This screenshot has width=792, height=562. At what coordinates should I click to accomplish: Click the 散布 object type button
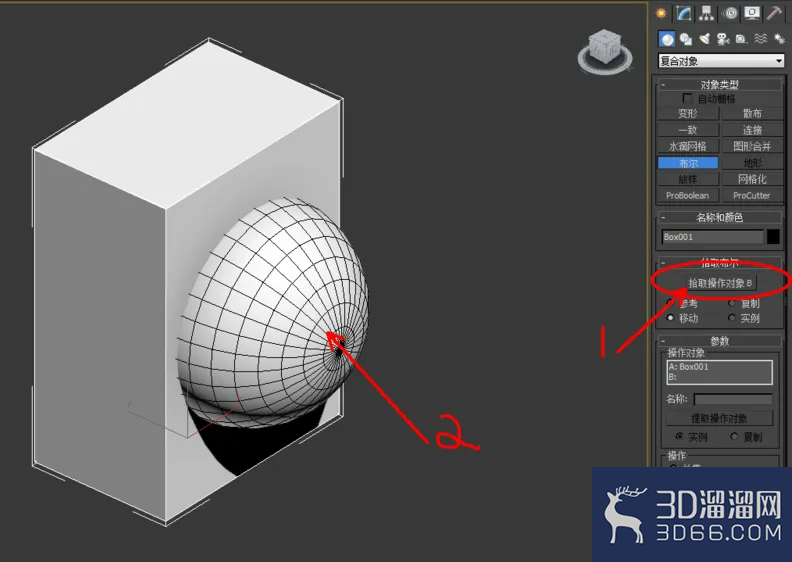(752, 114)
